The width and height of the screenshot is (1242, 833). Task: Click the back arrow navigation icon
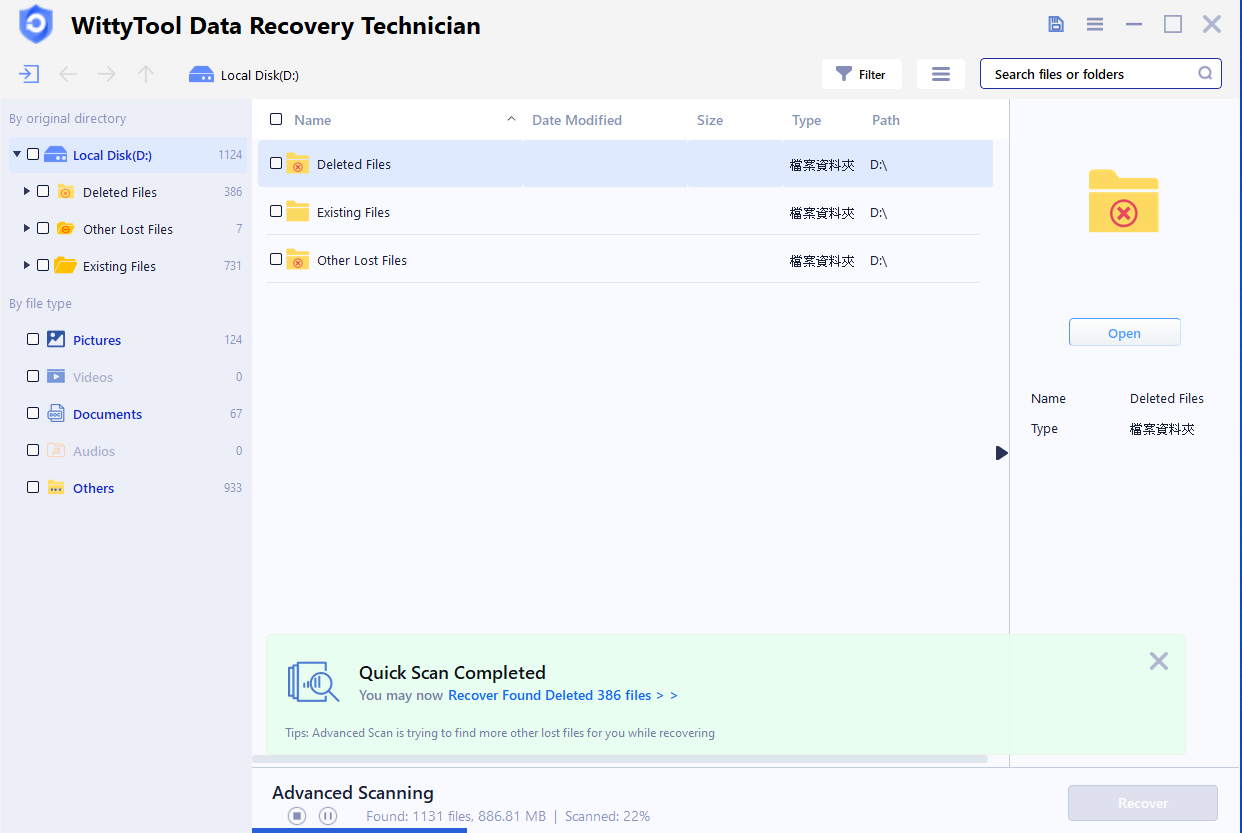click(x=68, y=74)
